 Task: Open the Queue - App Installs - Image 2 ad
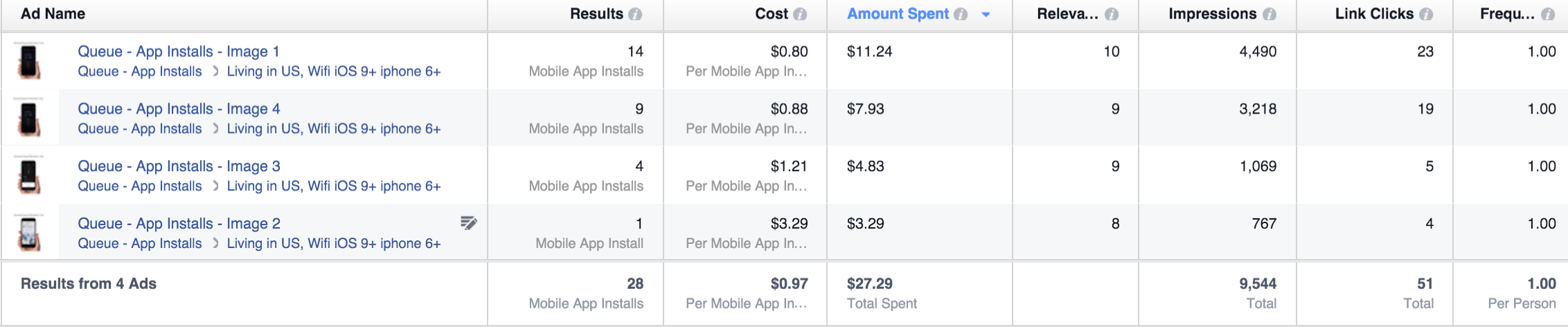pyautogui.click(x=179, y=224)
